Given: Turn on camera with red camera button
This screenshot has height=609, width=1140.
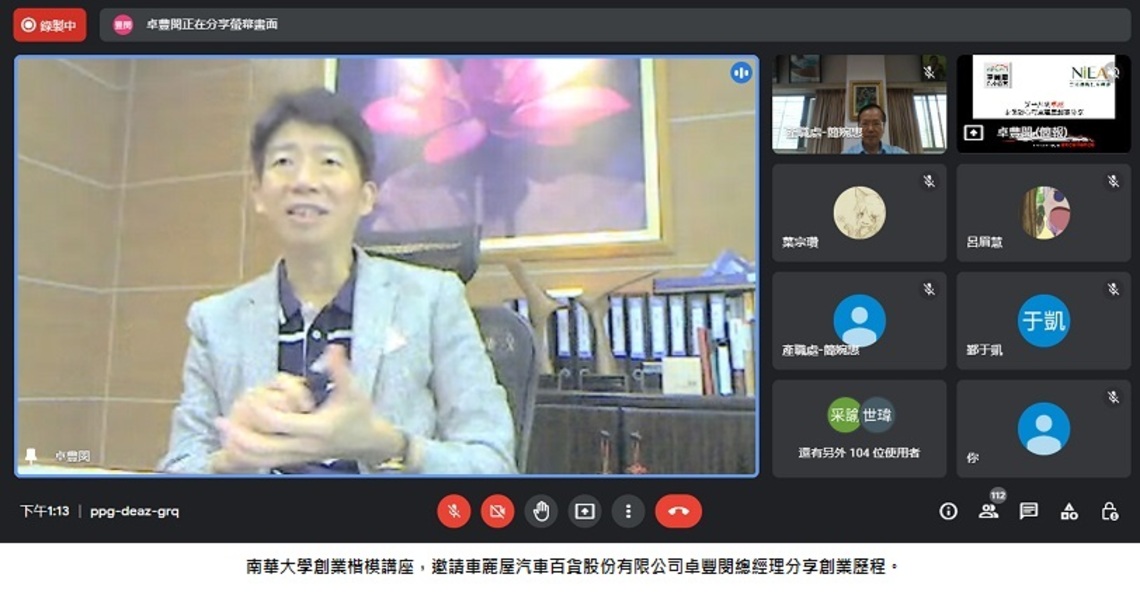Looking at the screenshot, I should 497,512.
